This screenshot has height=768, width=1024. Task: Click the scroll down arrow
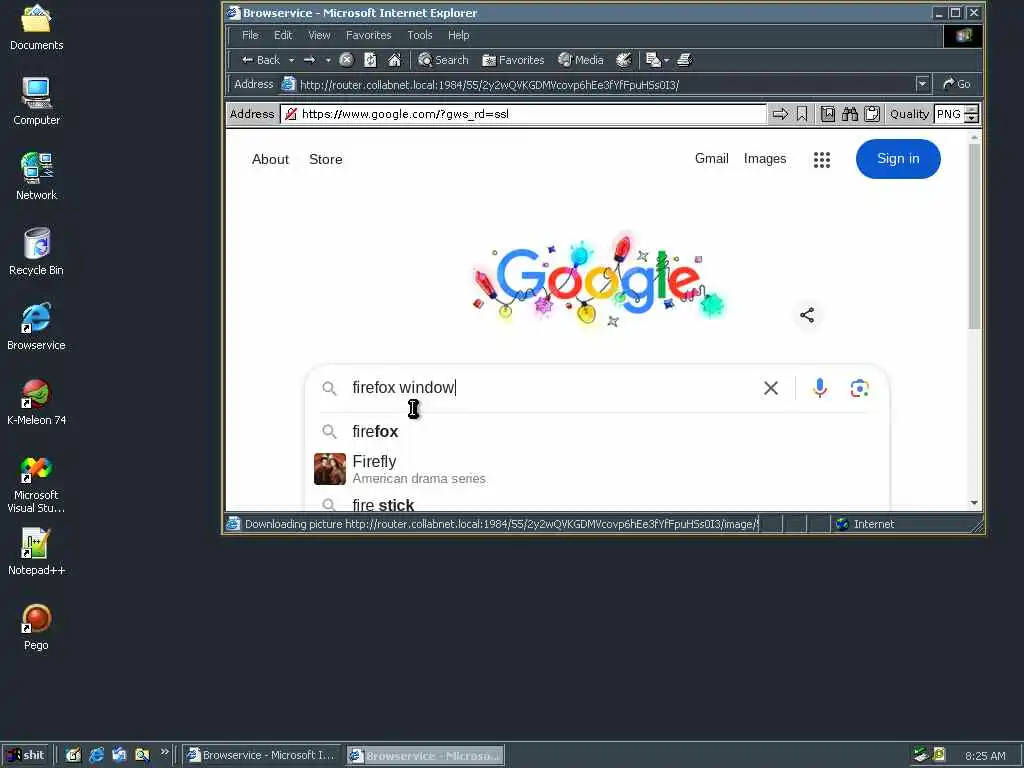(974, 503)
